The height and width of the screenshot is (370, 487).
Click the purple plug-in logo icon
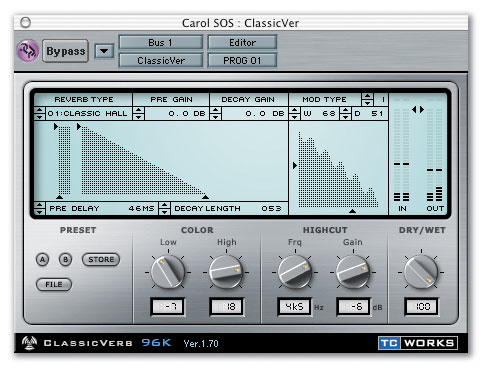(x=28, y=51)
